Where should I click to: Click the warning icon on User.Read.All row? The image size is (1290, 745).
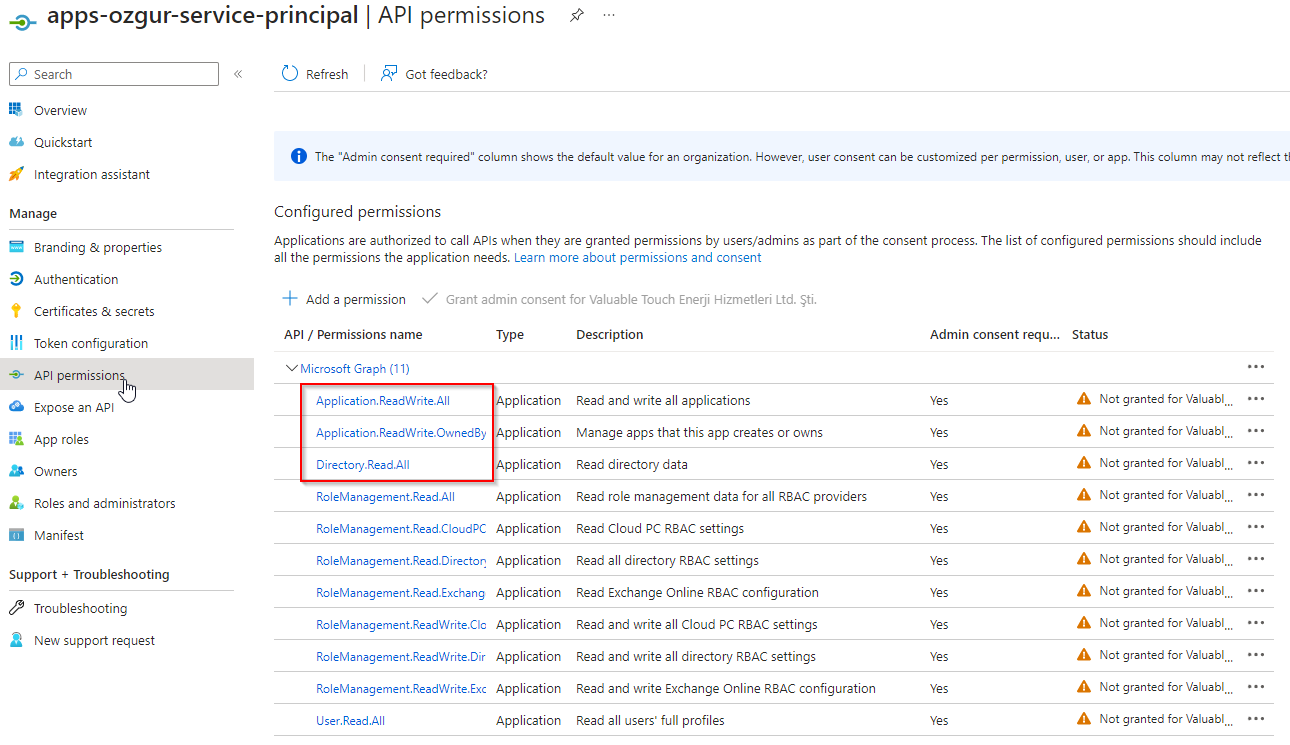point(1082,718)
